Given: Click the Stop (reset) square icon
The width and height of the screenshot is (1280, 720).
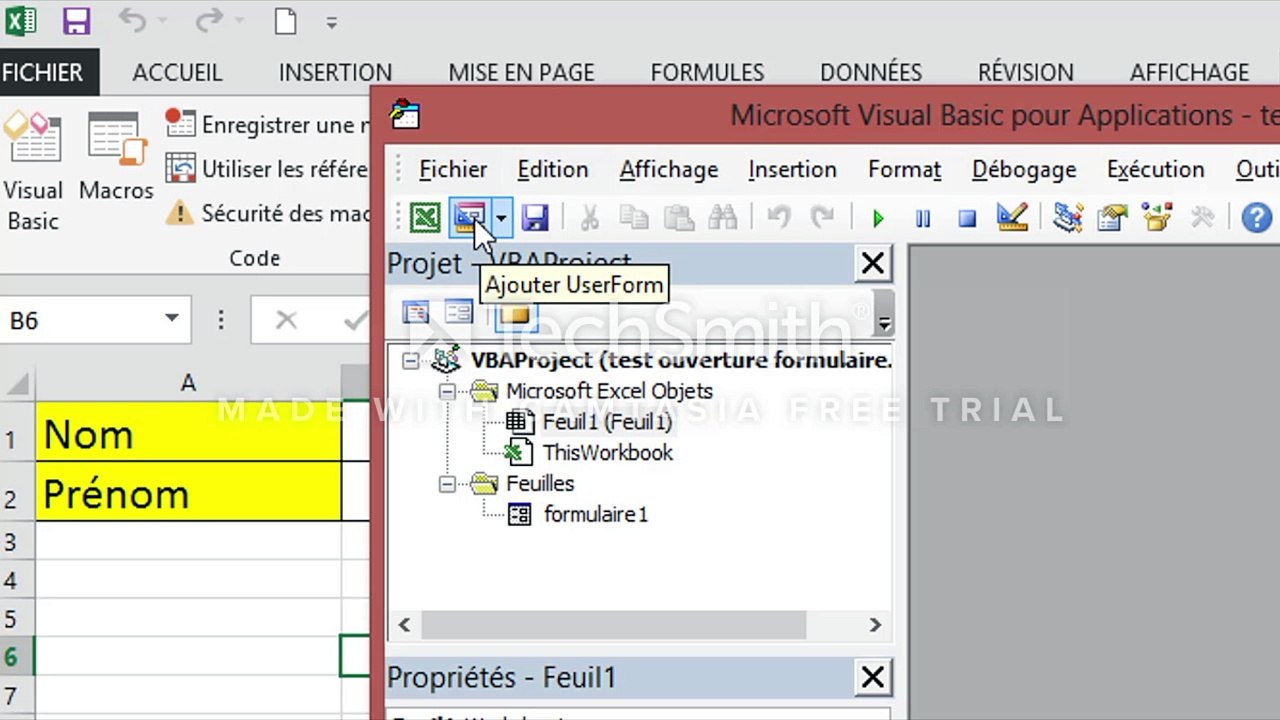Looking at the screenshot, I should (967, 218).
